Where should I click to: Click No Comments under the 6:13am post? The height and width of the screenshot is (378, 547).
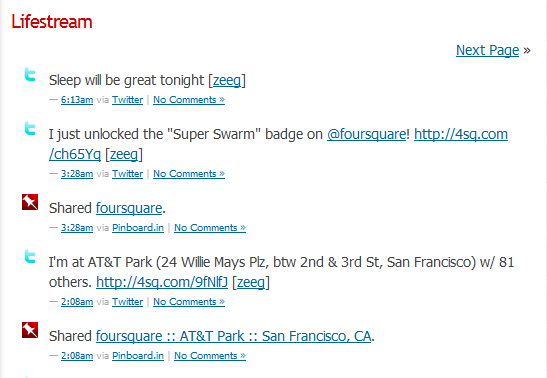tap(189, 100)
